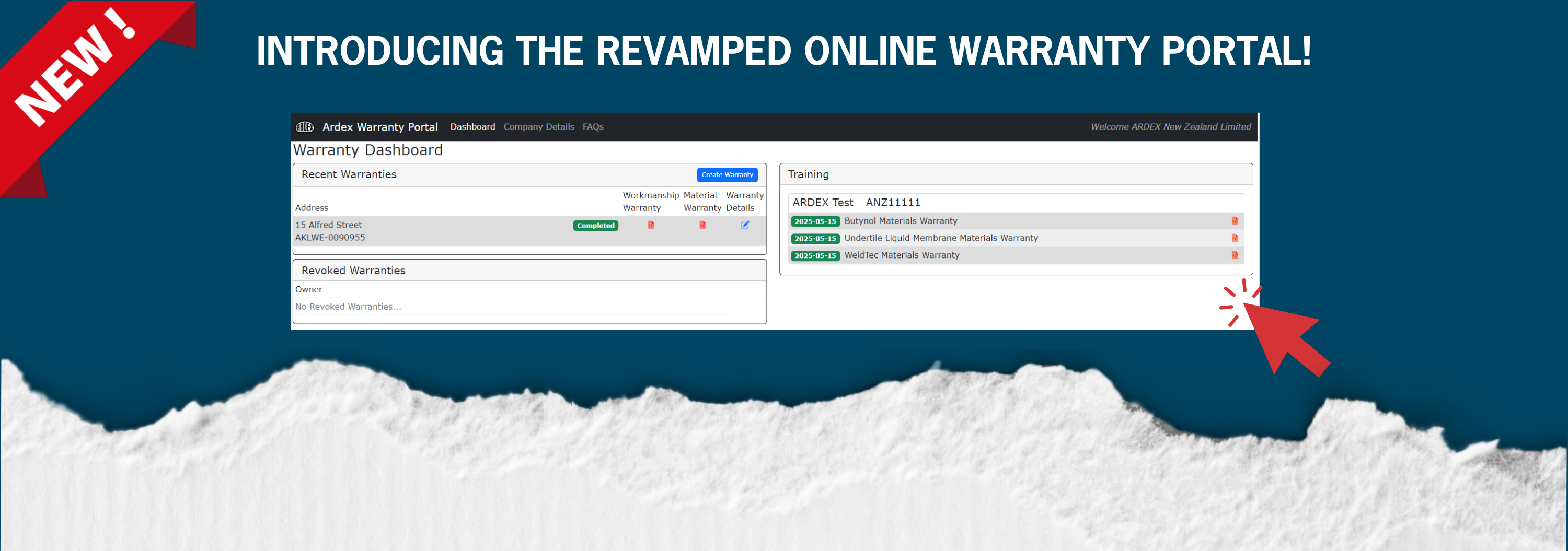Screen dimensions: 1568x551
Task: Select the green Completed status badge
Action: [595, 226]
